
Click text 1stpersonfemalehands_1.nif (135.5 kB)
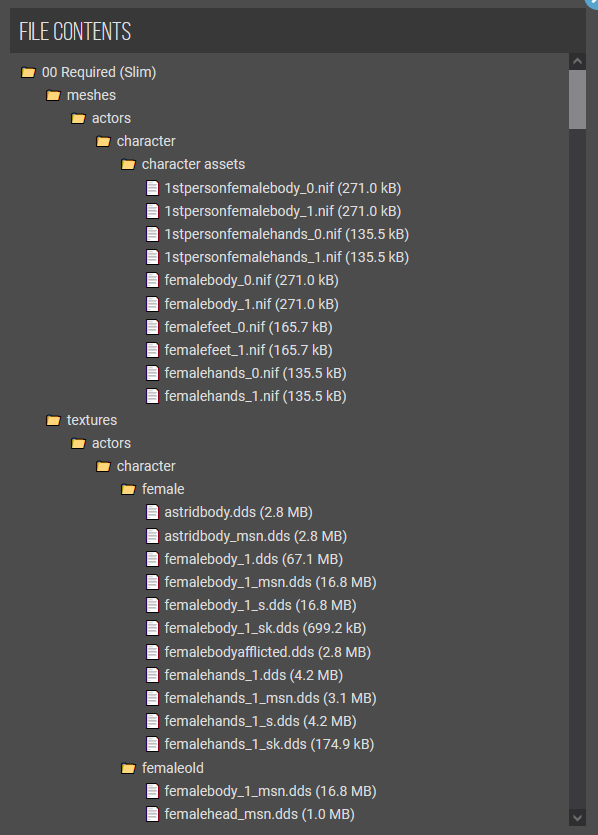[286, 257]
